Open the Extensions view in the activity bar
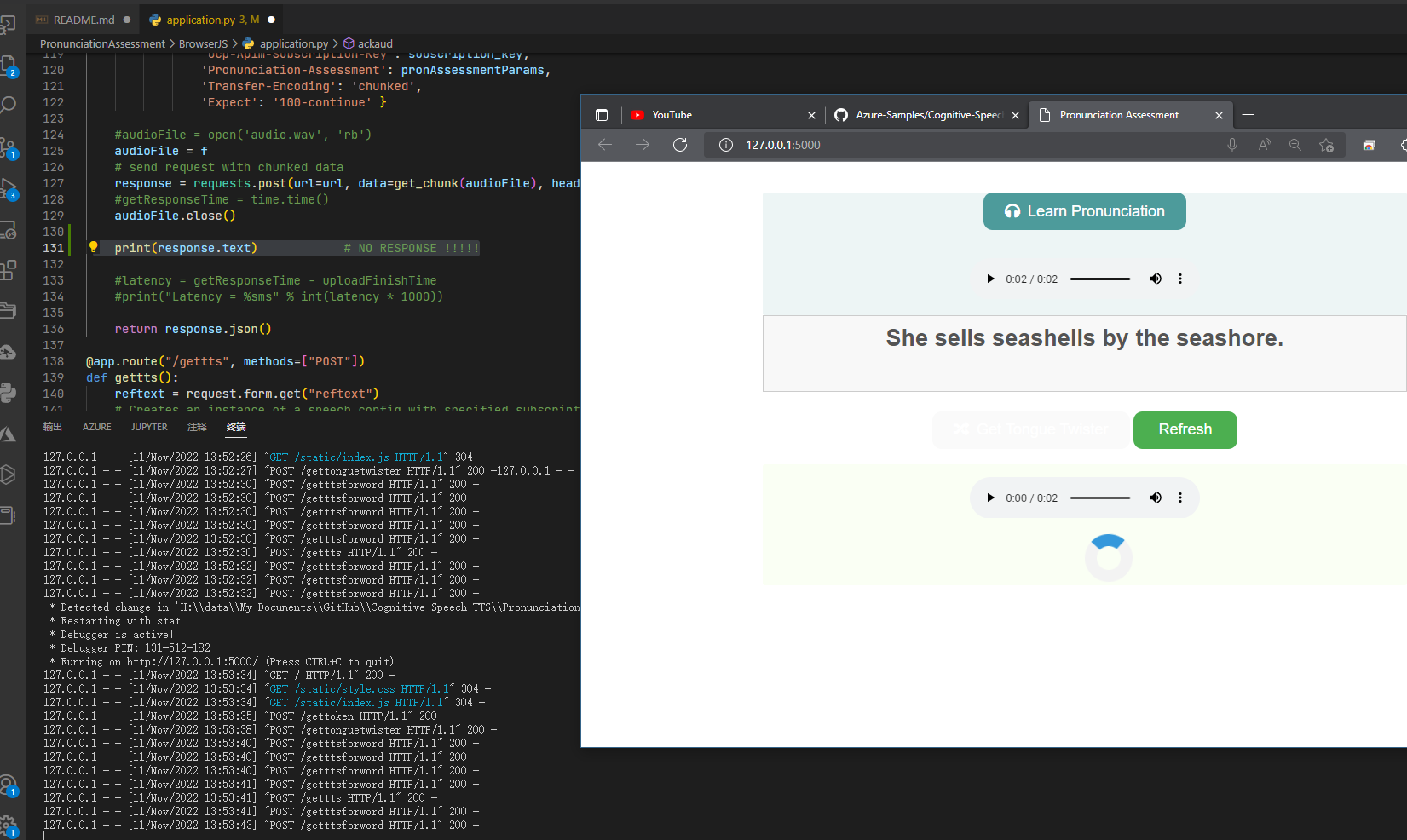 (10, 268)
